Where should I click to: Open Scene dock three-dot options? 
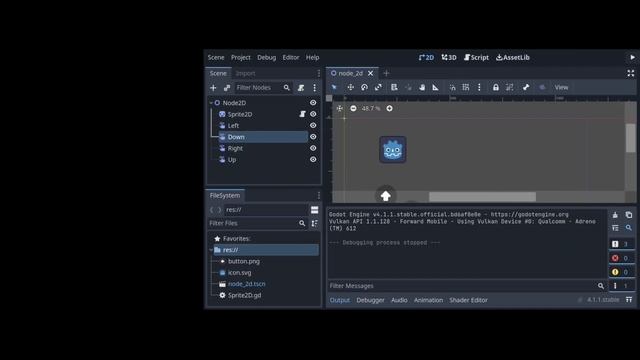click(318, 73)
